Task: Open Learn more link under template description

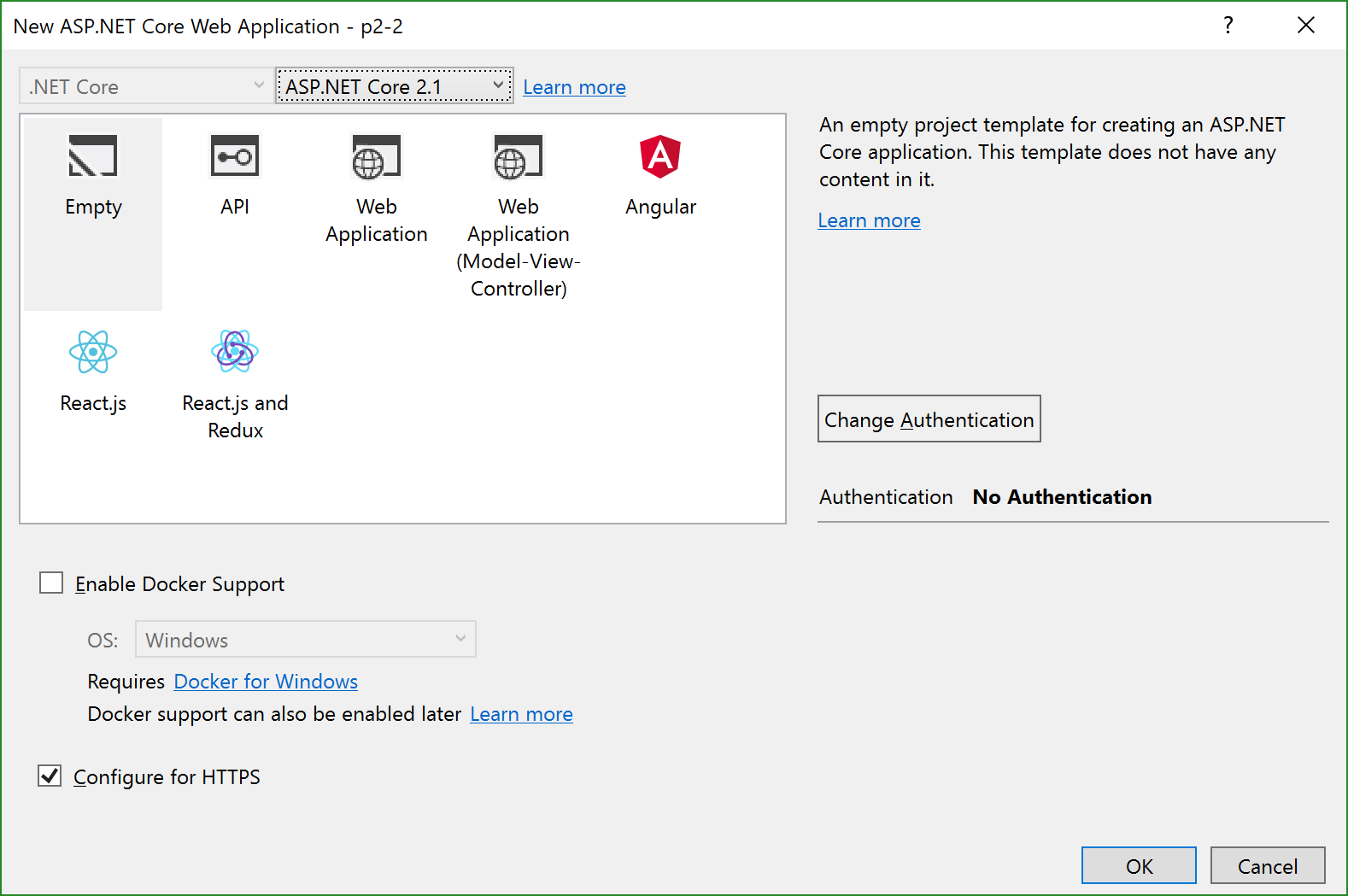Action: click(869, 220)
